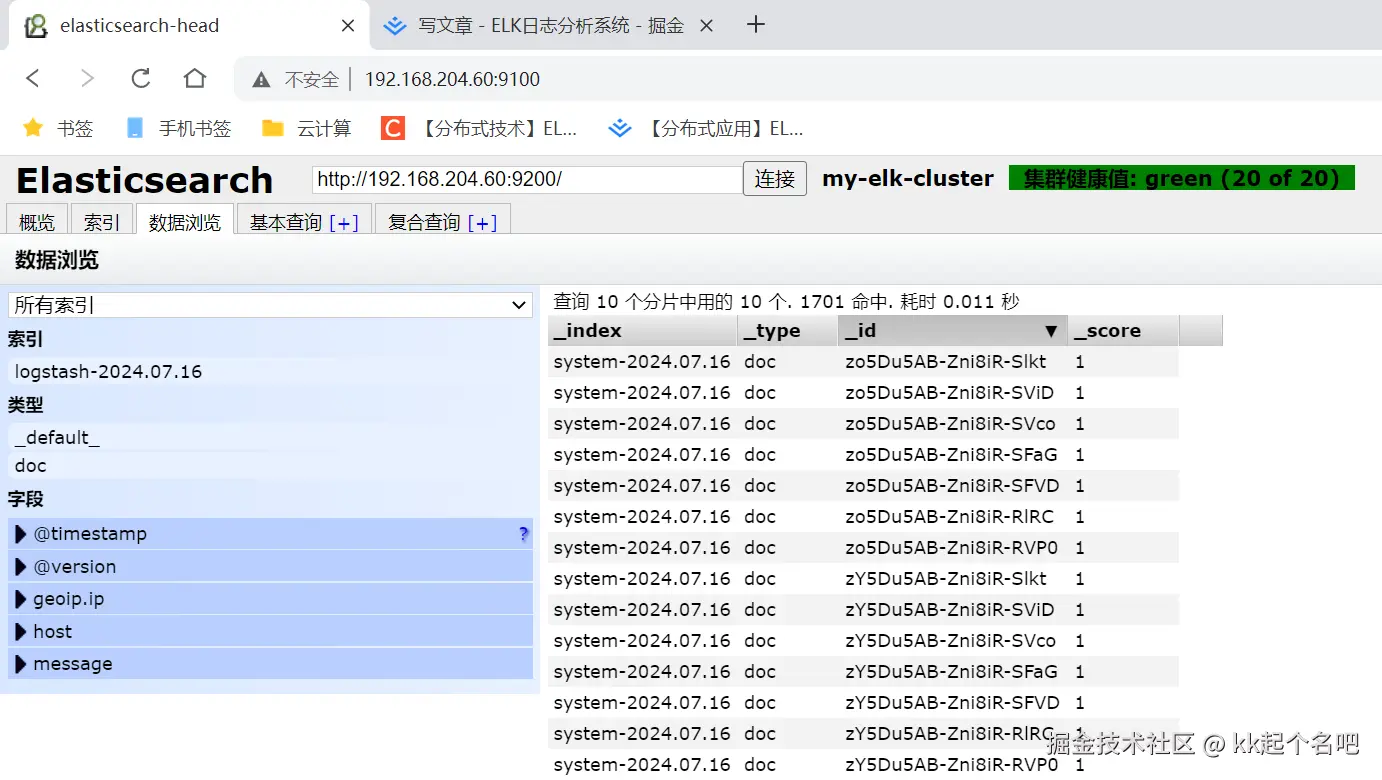Image resolution: width=1382 pixels, height=780 pixels.
Task: Click the red C bookmark icon
Action: pyautogui.click(x=391, y=128)
